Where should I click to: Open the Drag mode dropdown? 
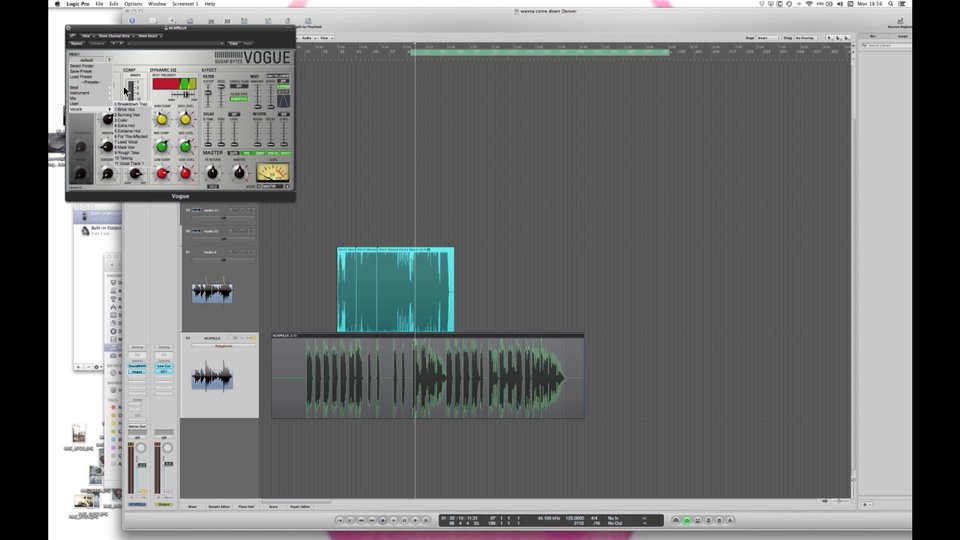806,38
